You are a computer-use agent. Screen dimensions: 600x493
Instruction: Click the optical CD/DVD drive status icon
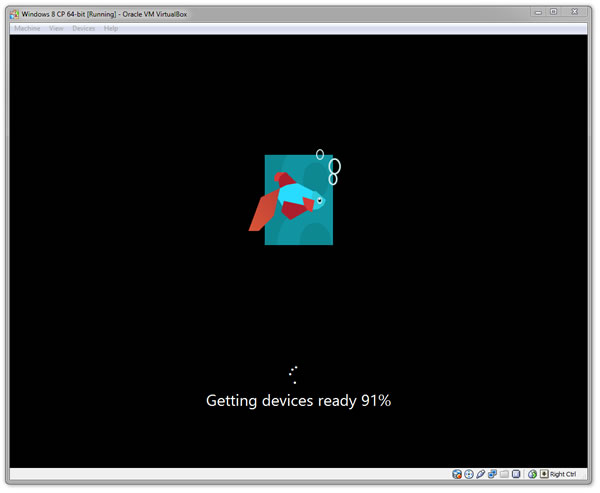(x=469, y=474)
